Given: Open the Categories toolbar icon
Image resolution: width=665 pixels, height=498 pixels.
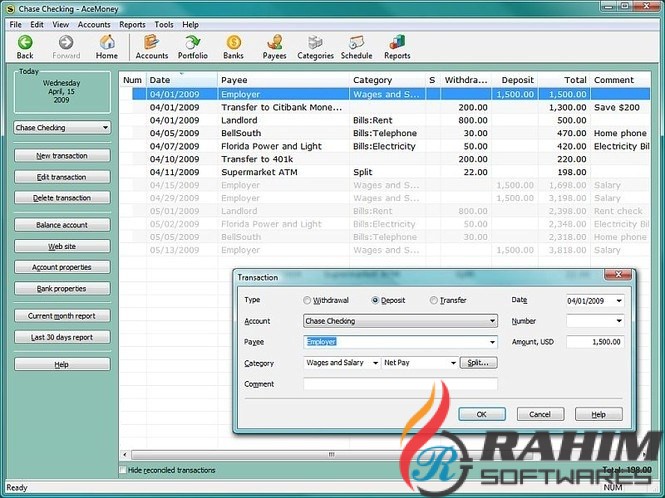Looking at the screenshot, I should tap(315, 47).
